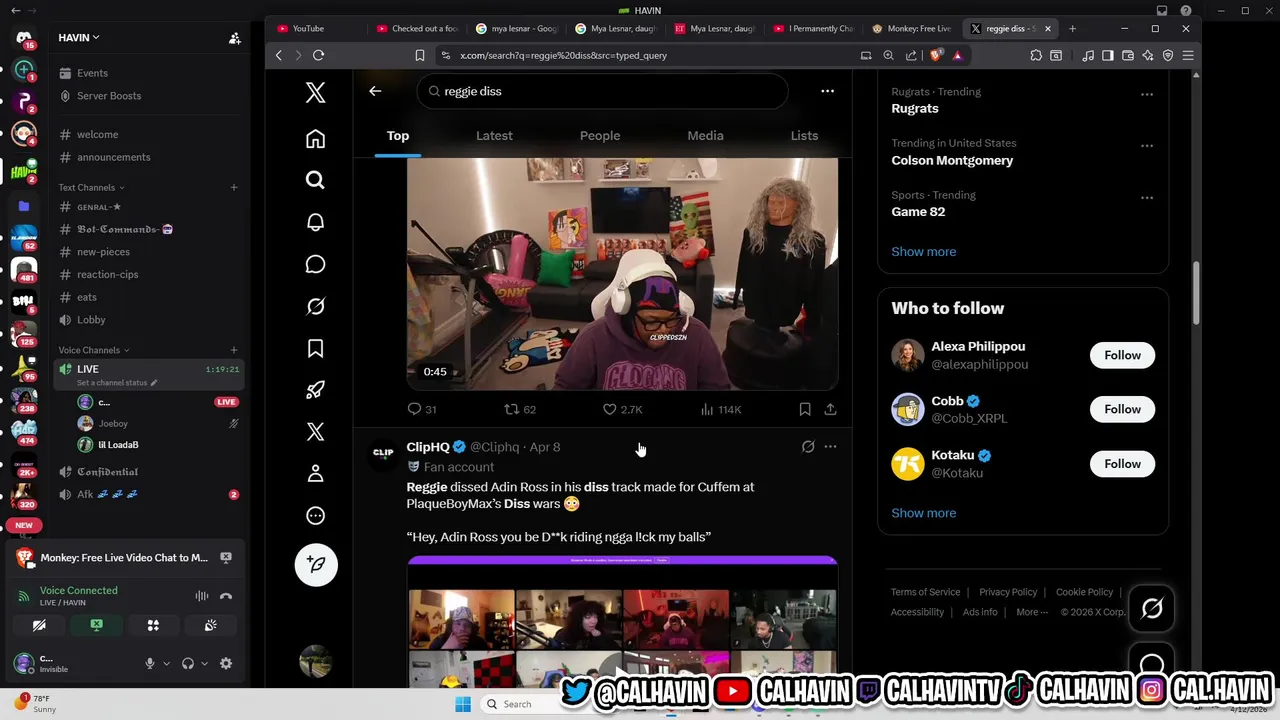Switch to Latest search tab
Image resolution: width=1280 pixels, height=720 pixels.
(494, 136)
